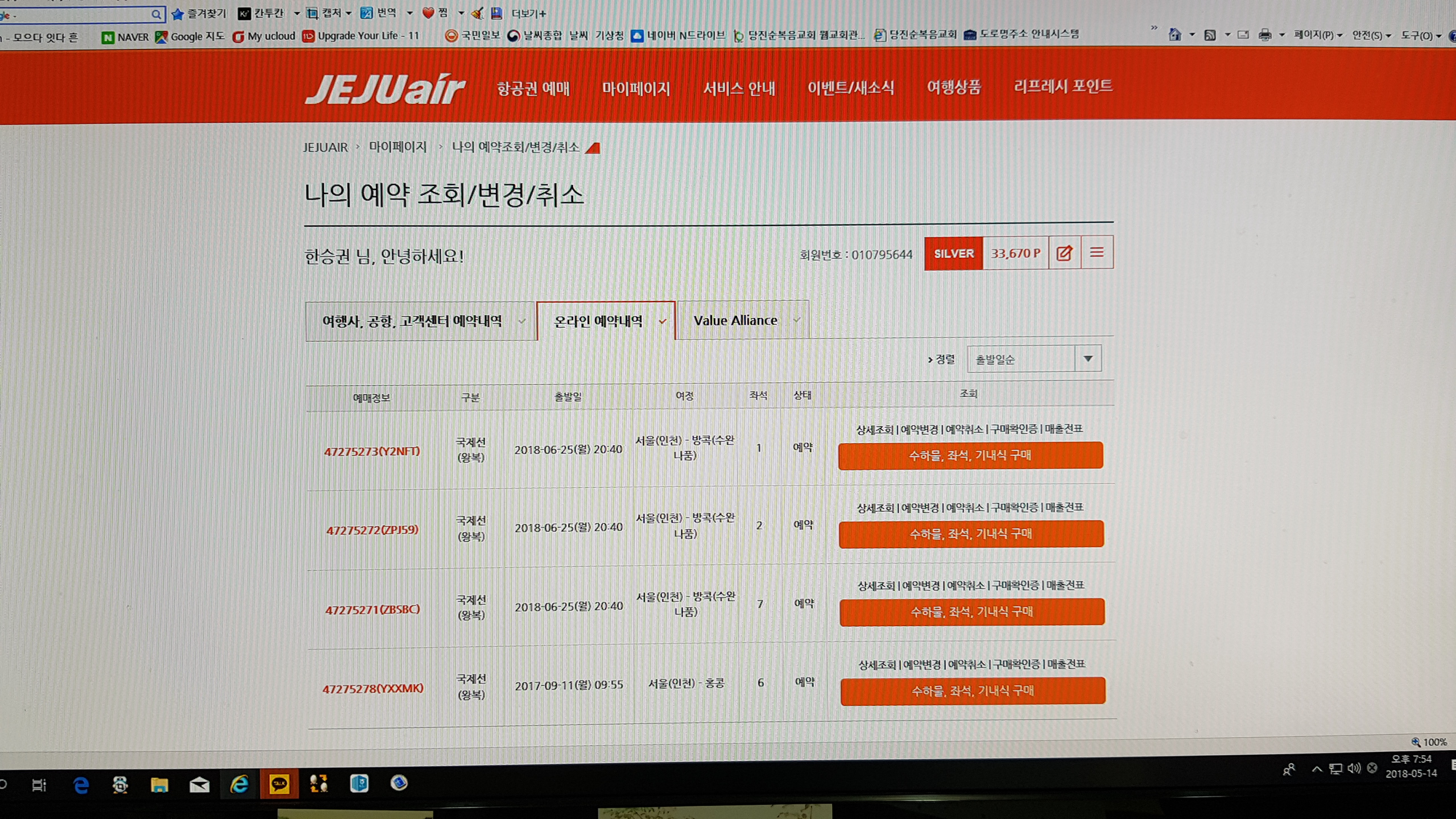1456x819 pixels.
Task: Click the edit profile pencil icon
Action: 1064,253
